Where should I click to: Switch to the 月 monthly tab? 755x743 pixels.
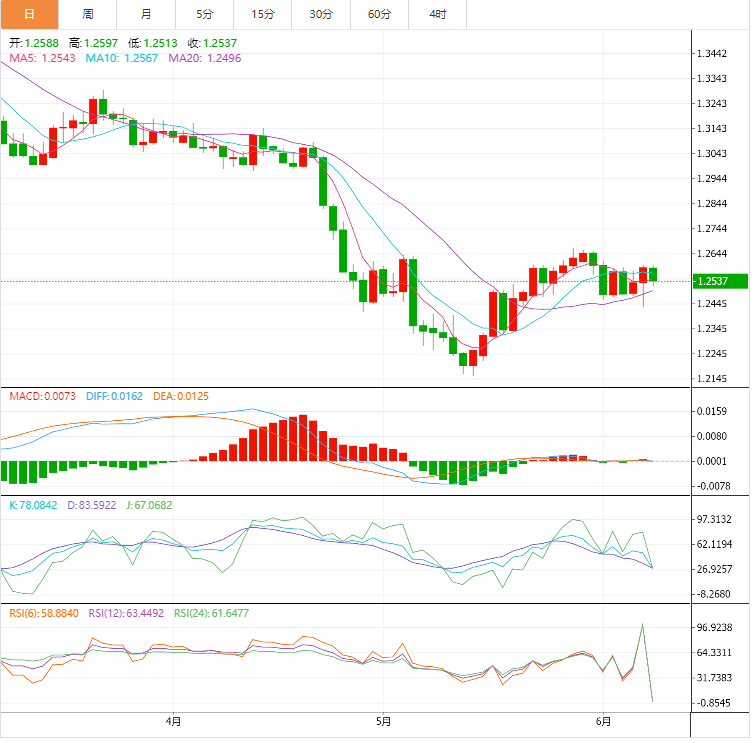[146, 14]
